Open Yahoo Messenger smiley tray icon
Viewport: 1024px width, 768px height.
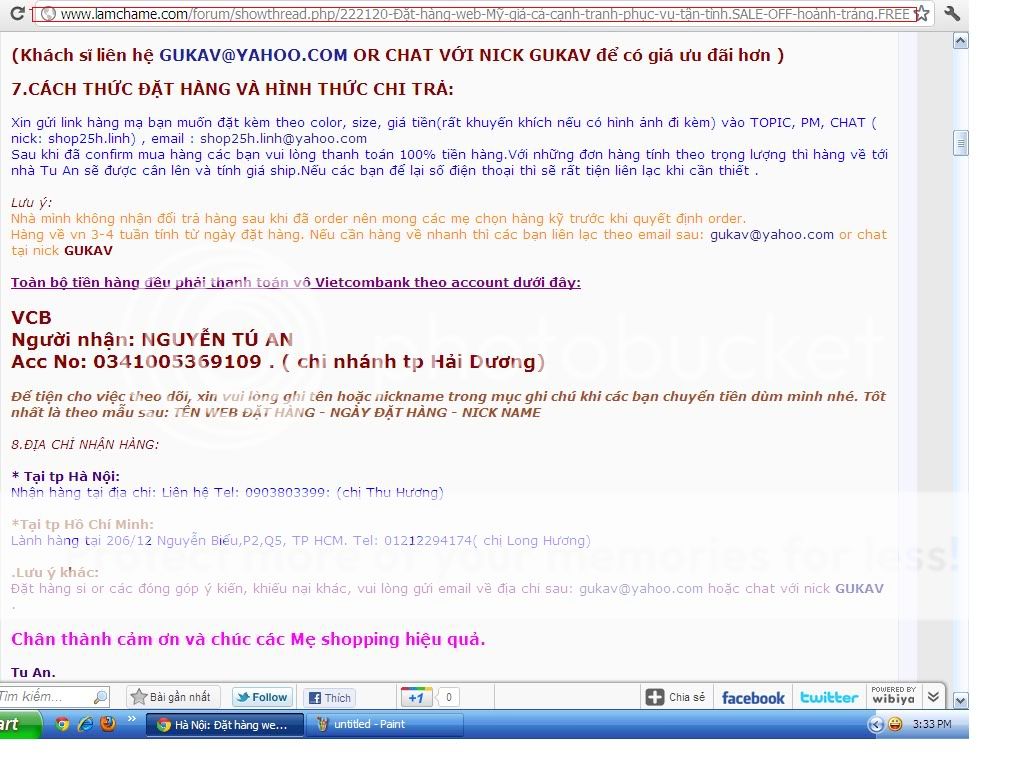point(895,724)
